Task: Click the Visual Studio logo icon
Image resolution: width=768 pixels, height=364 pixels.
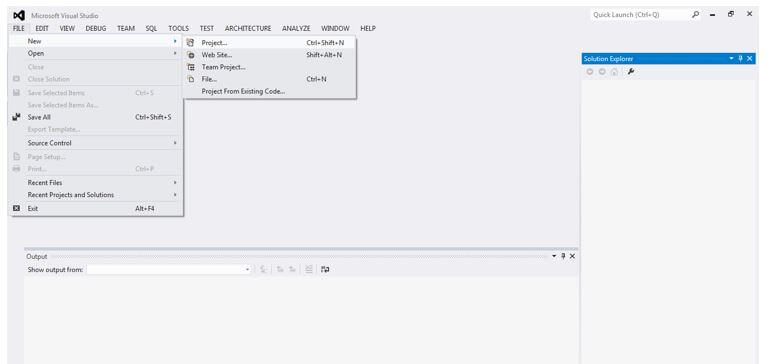Action: [19, 16]
